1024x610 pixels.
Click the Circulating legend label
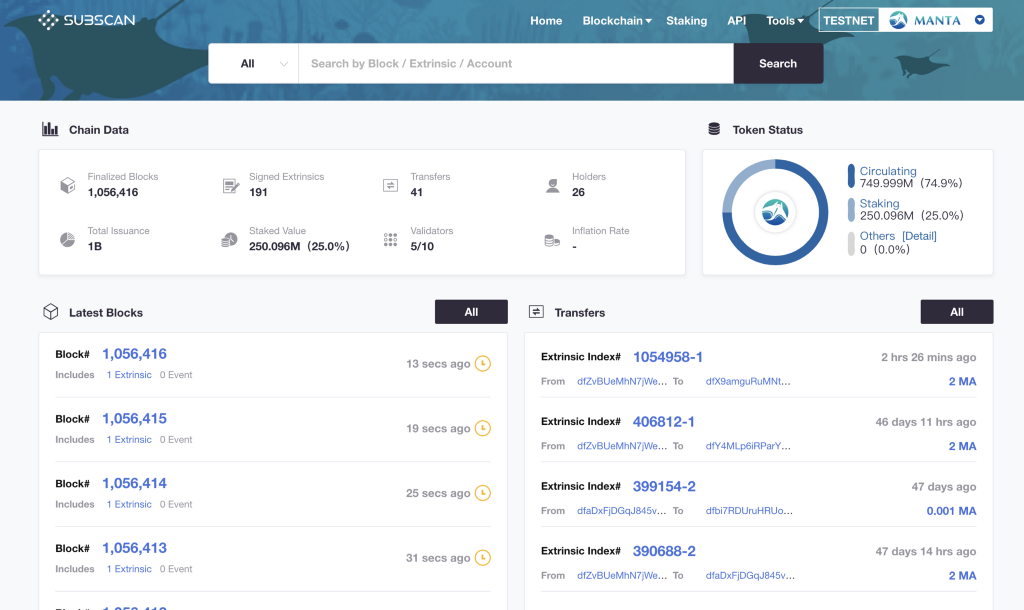click(888, 171)
